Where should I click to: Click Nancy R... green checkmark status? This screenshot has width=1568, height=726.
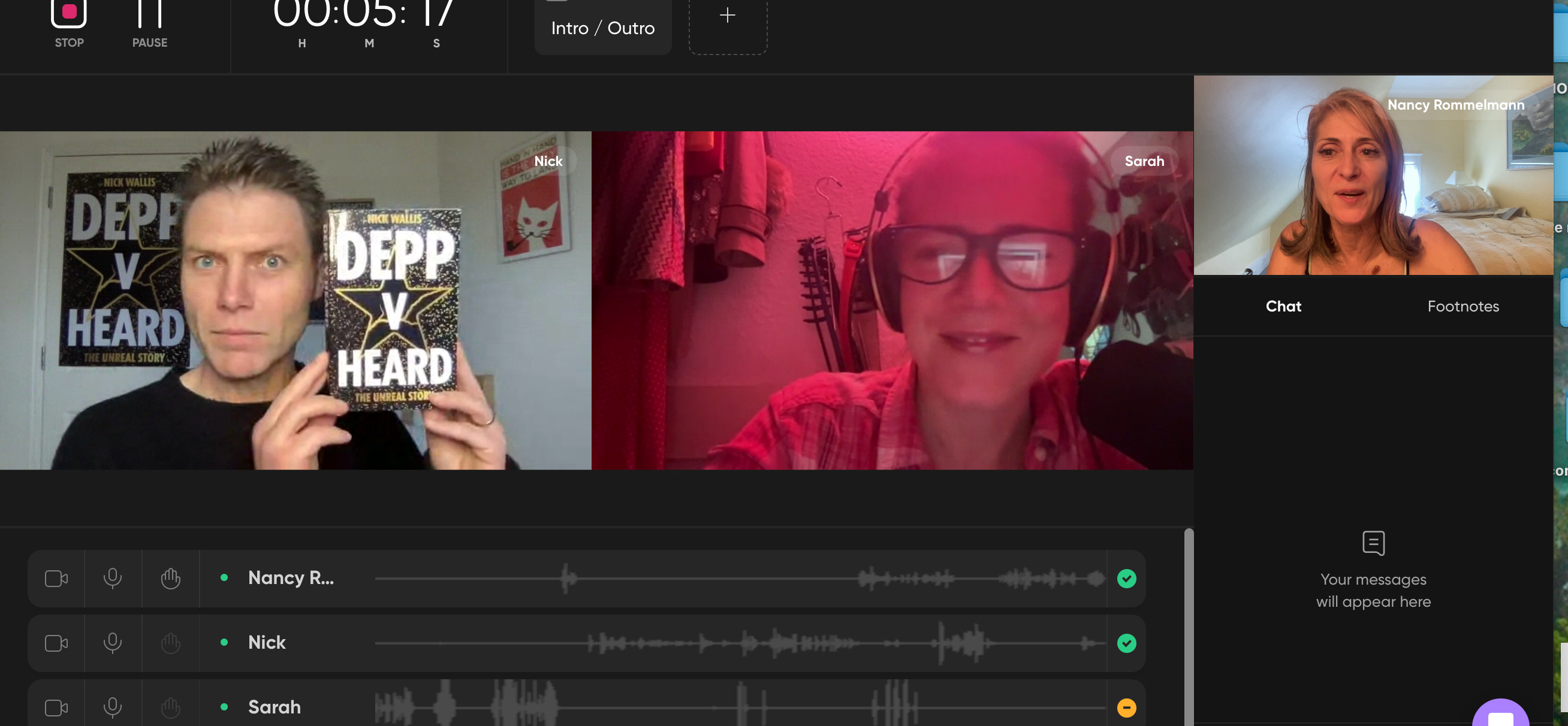(x=1126, y=578)
